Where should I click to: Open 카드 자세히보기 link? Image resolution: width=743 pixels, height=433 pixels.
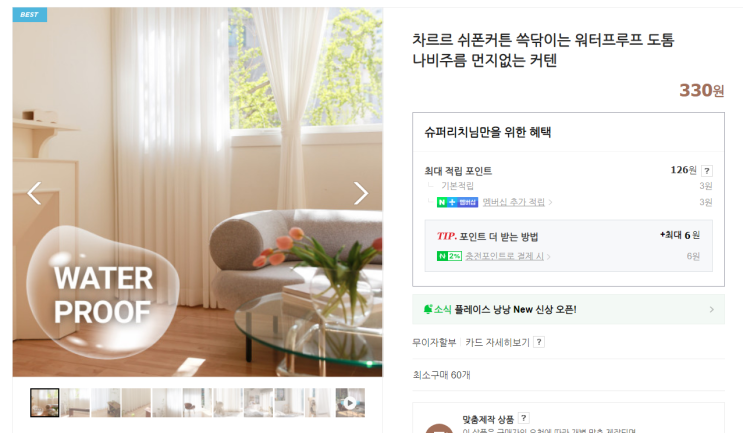(497, 342)
